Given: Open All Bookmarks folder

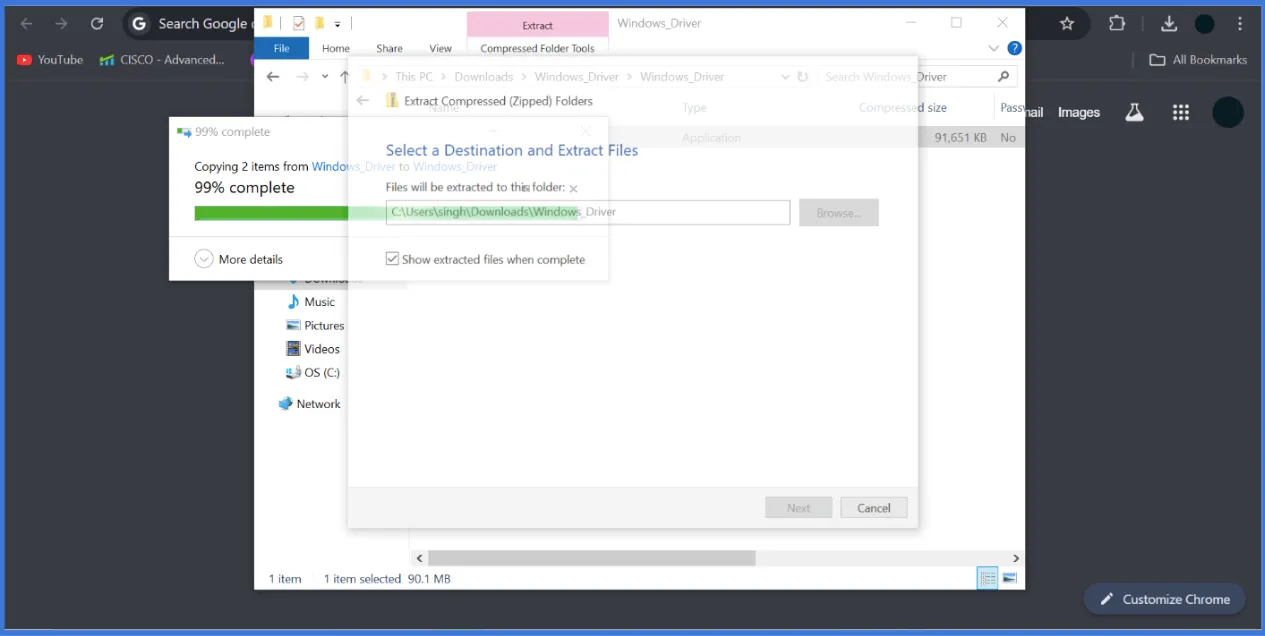Looking at the screenshot, I should (x=1198, y=60).
